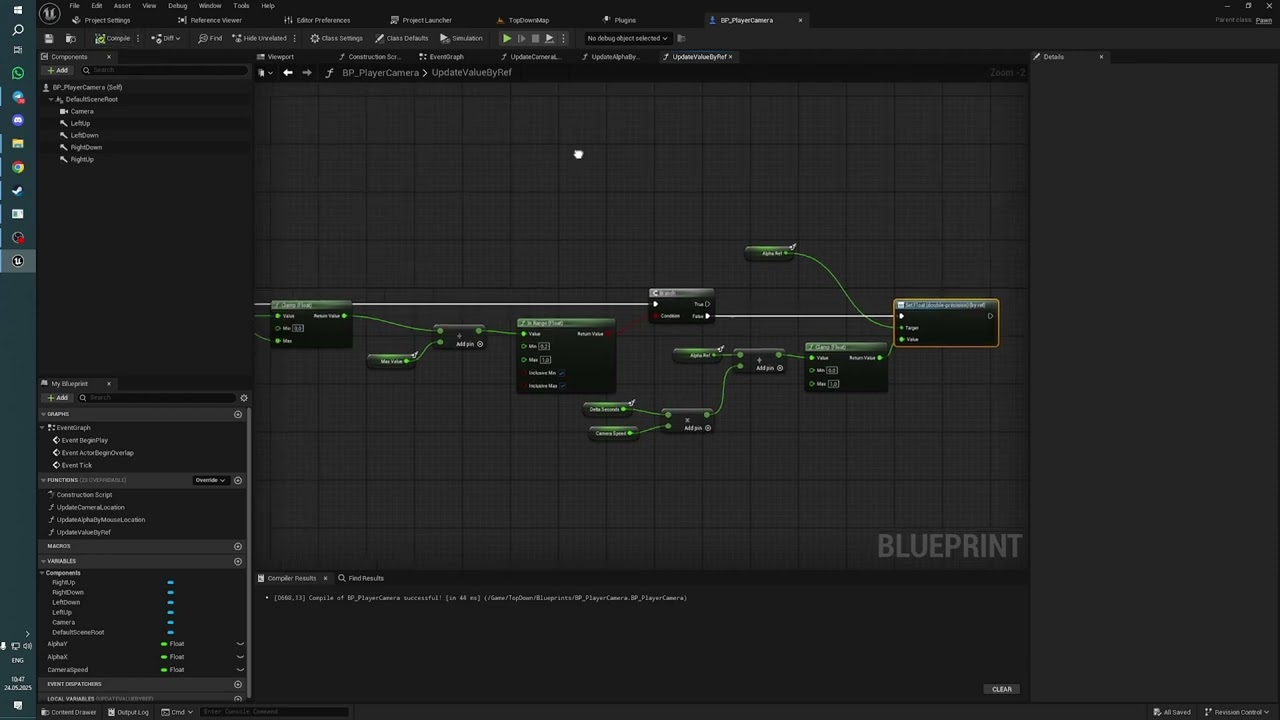Screen dimensions: 1280x720
Task: Open the Content Drawer
Action: [x=69, y=712]
